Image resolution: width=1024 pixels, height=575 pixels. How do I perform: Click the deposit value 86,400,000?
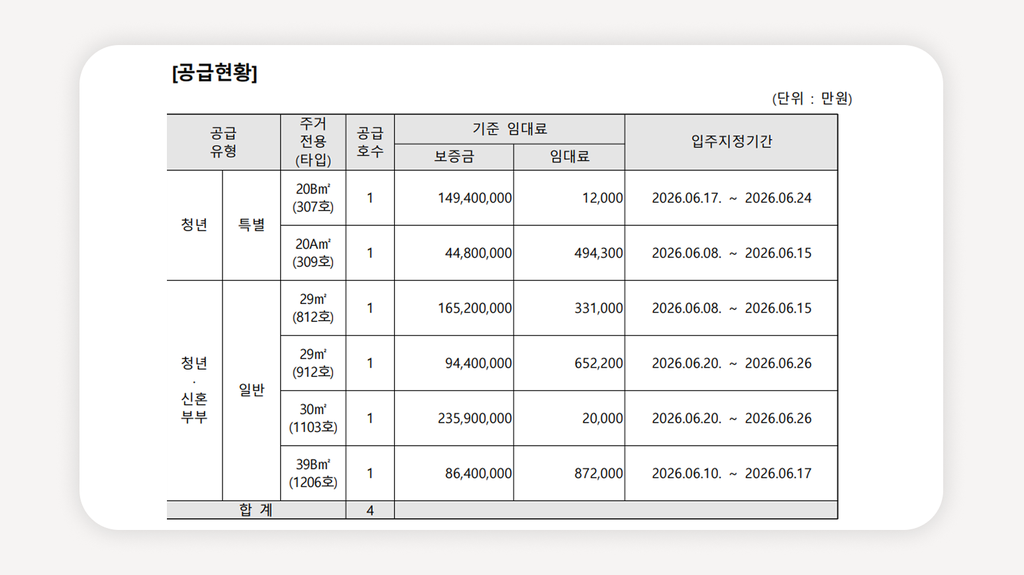[x=478, y=473]
